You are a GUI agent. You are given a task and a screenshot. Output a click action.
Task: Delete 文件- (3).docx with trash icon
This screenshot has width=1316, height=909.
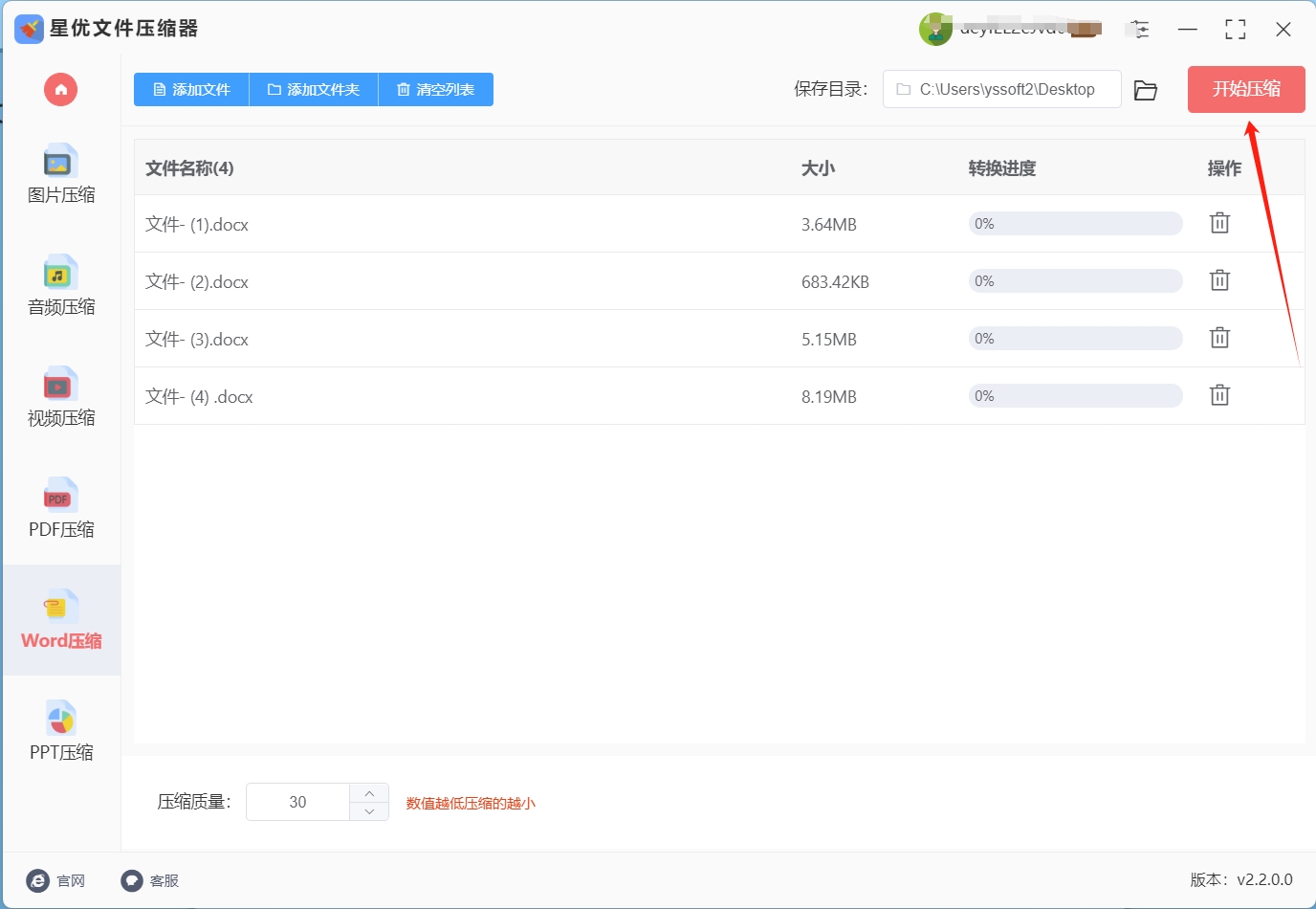(1219, 338)
